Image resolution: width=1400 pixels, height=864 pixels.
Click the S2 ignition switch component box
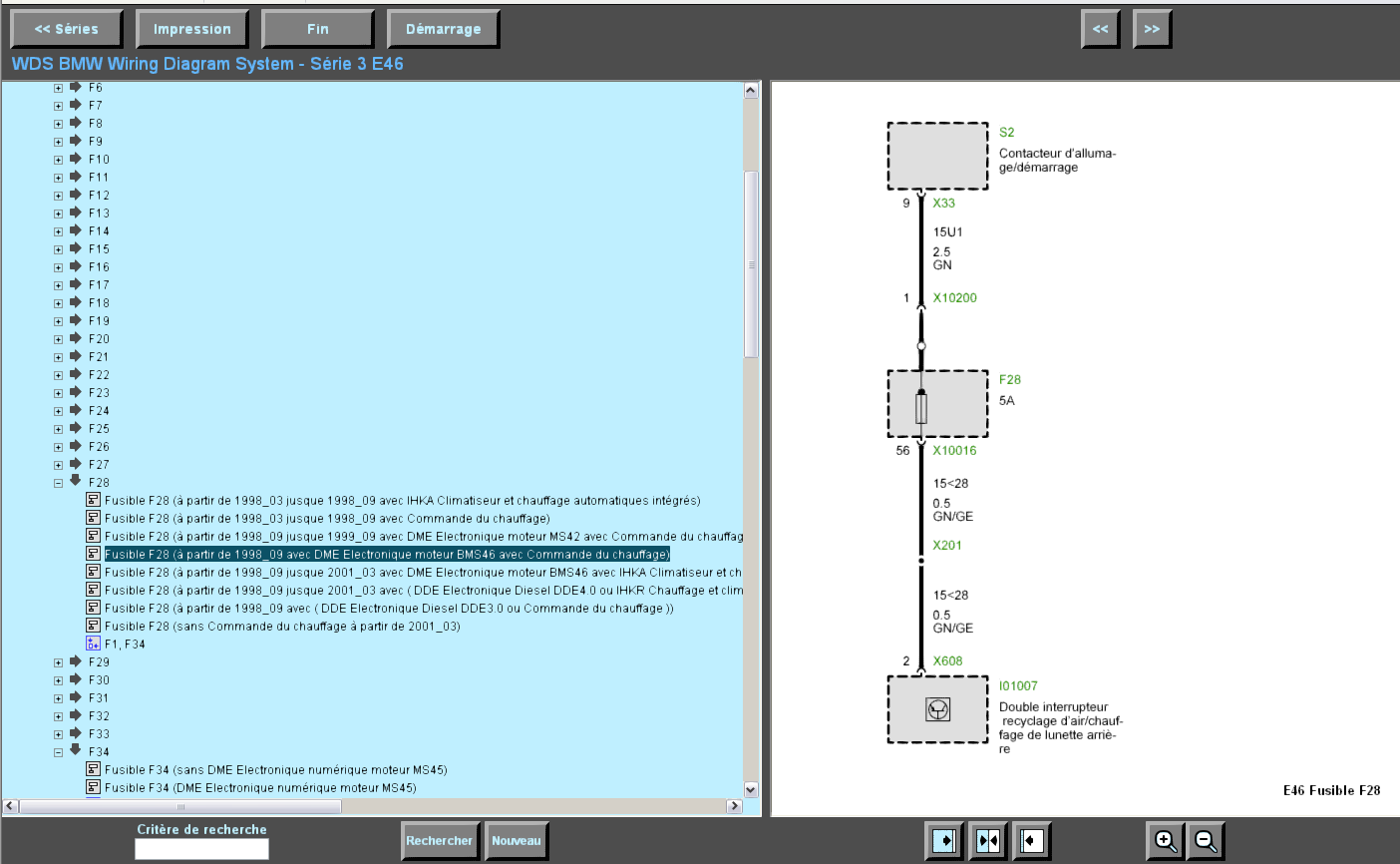[937, 156]
